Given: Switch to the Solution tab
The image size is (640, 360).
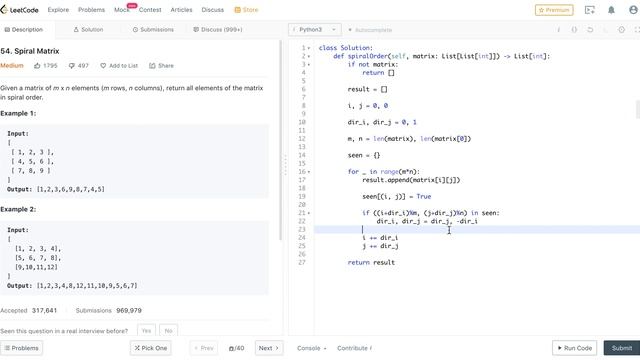Looking at the screenshot, I should (88, 30).
